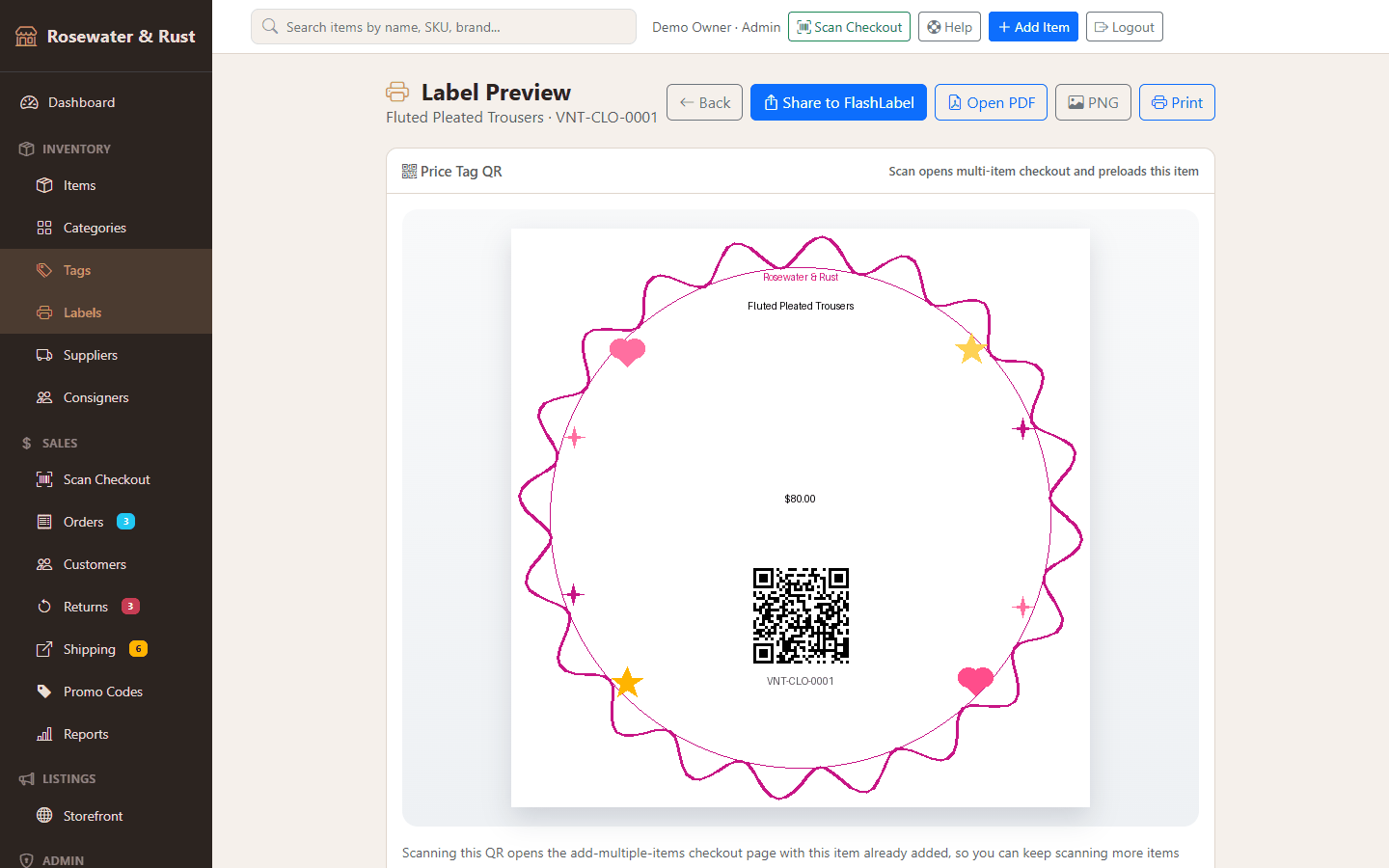The width and height of the screenshot is (1389, 868).
Task: Download label as PNG
Action: click(1093, 102)
